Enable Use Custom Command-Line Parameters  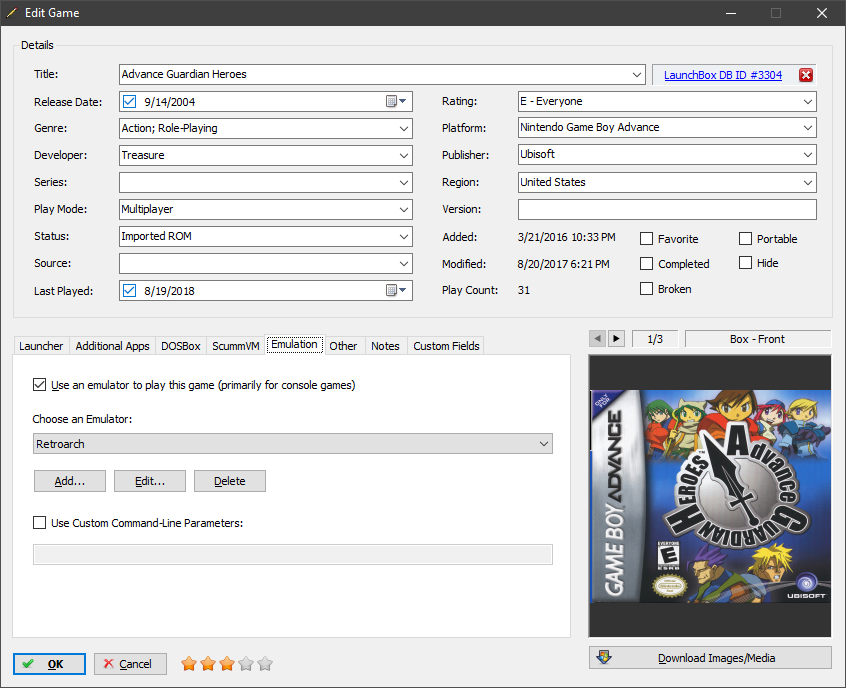39,522
